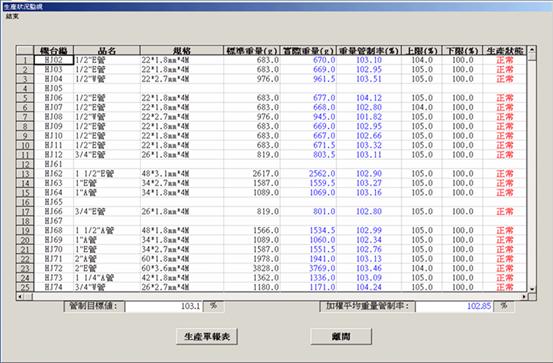
Task: Open the 結束 menu
Action: [12, 16]
